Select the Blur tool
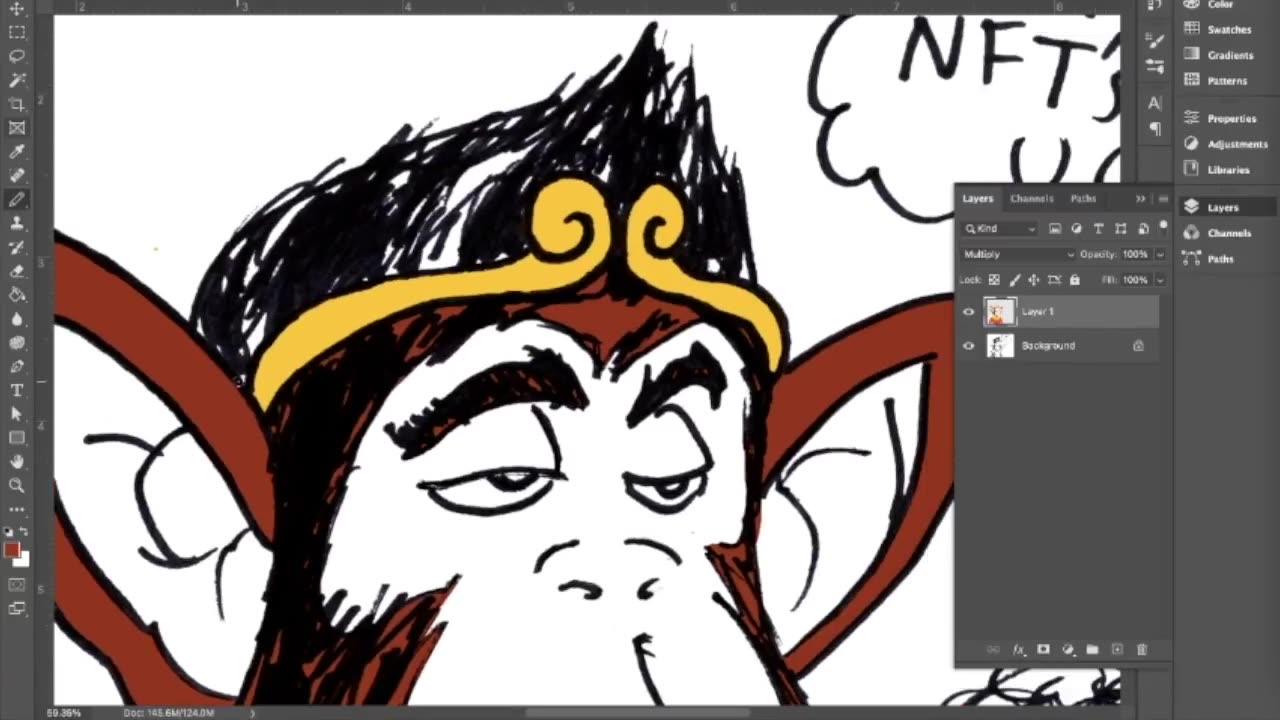The image size is (1280, 720). [17, 319]
